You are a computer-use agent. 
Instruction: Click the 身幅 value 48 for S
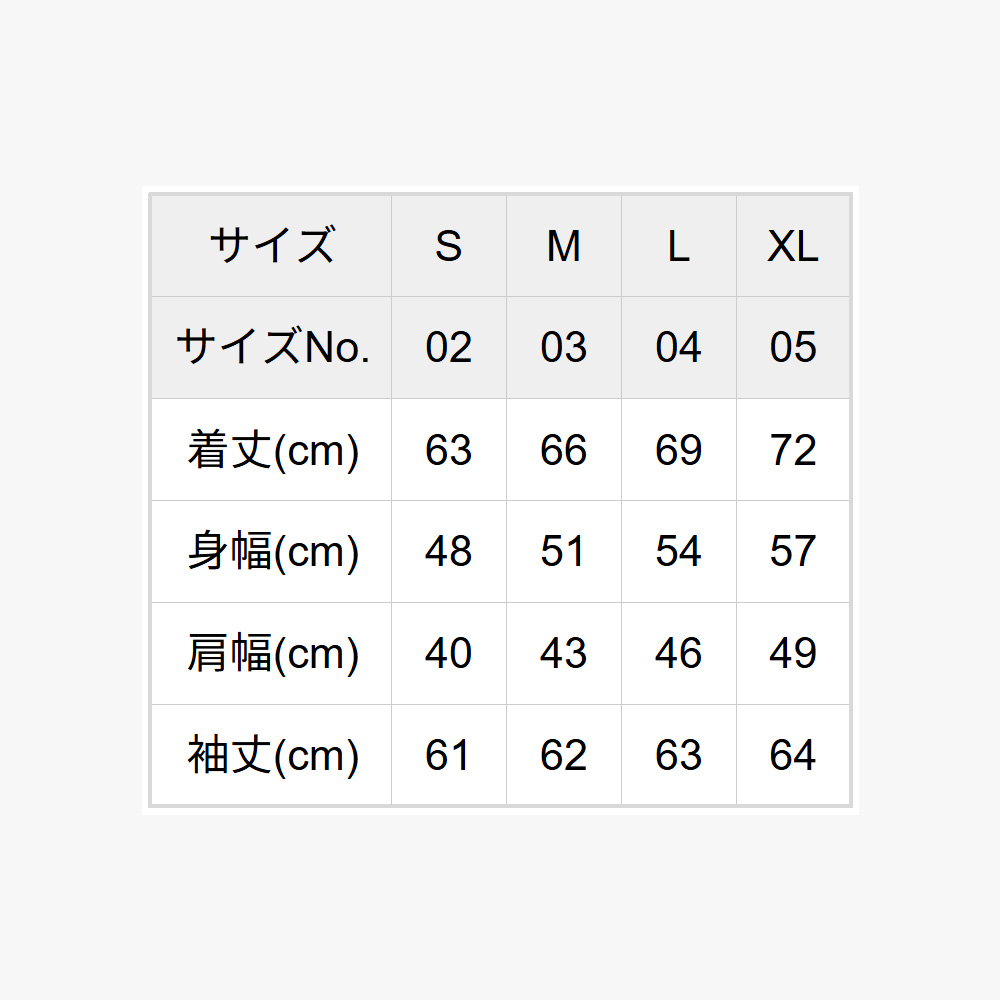click(x=449, y=552)
